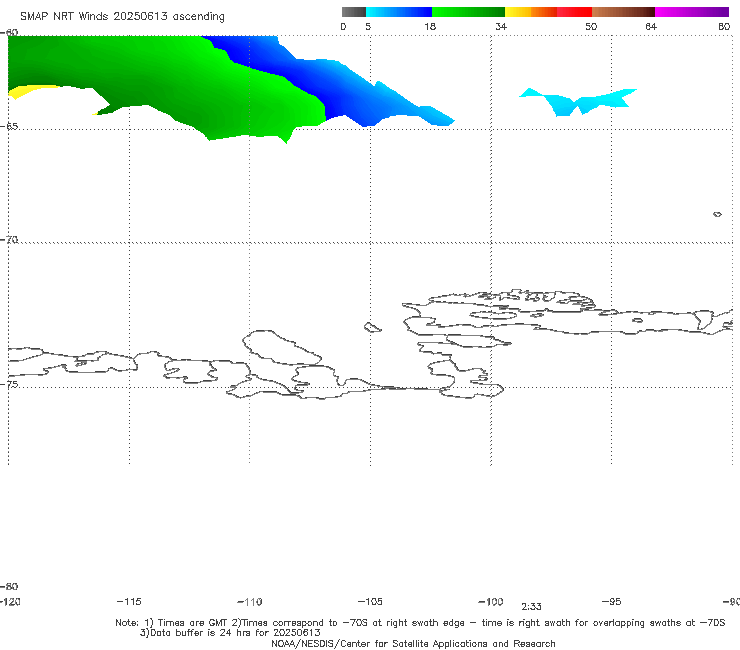Click the color bar label '18'
The width and height of the screenshot is (740, 650).
coord(430,26)
